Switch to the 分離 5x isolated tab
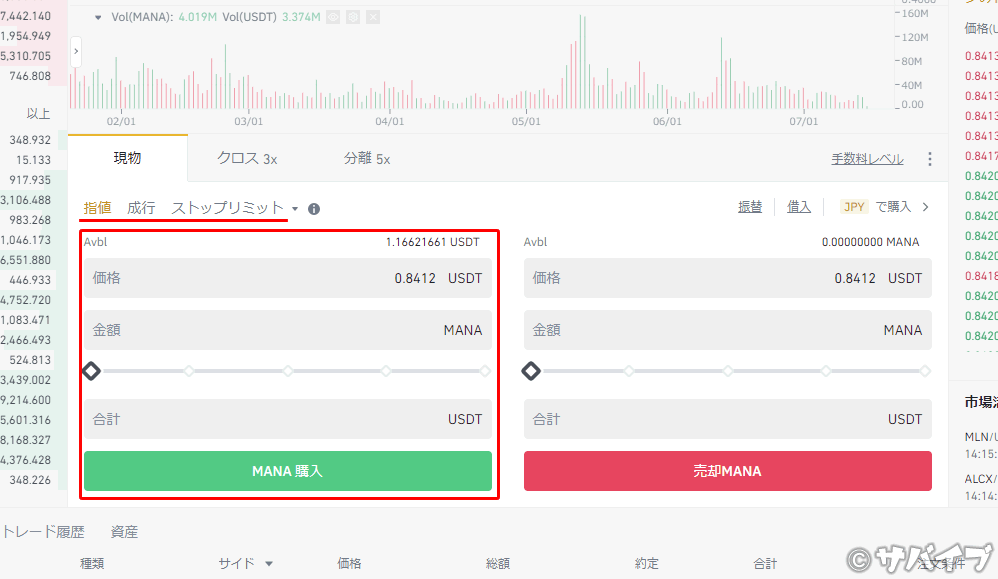 click(367, 158)
